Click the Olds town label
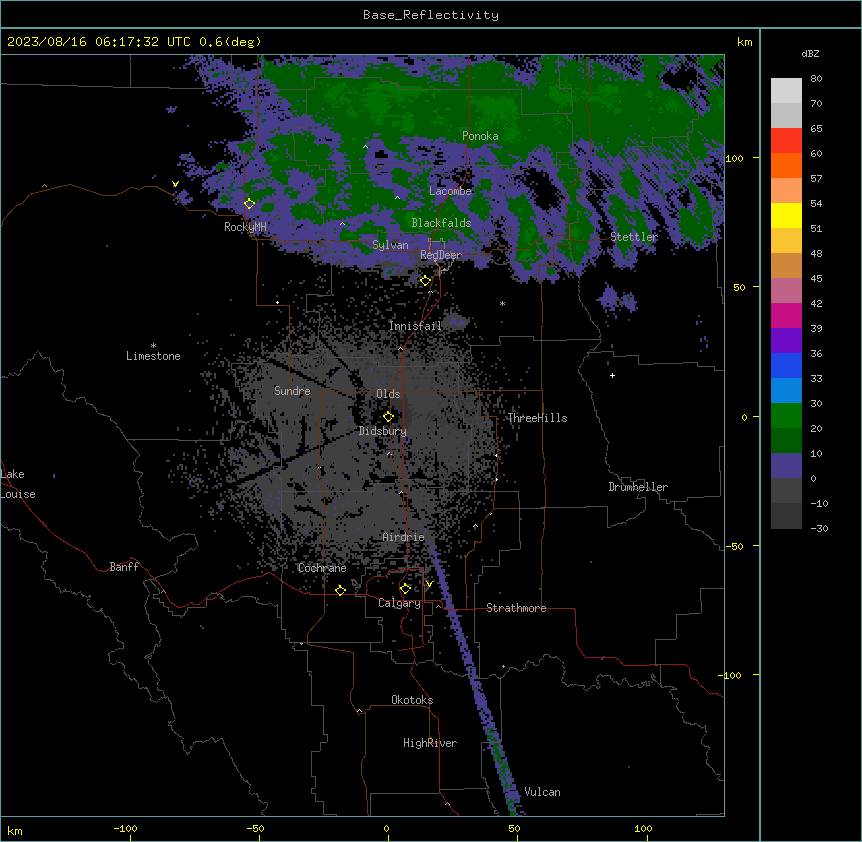 coord(388,394)
